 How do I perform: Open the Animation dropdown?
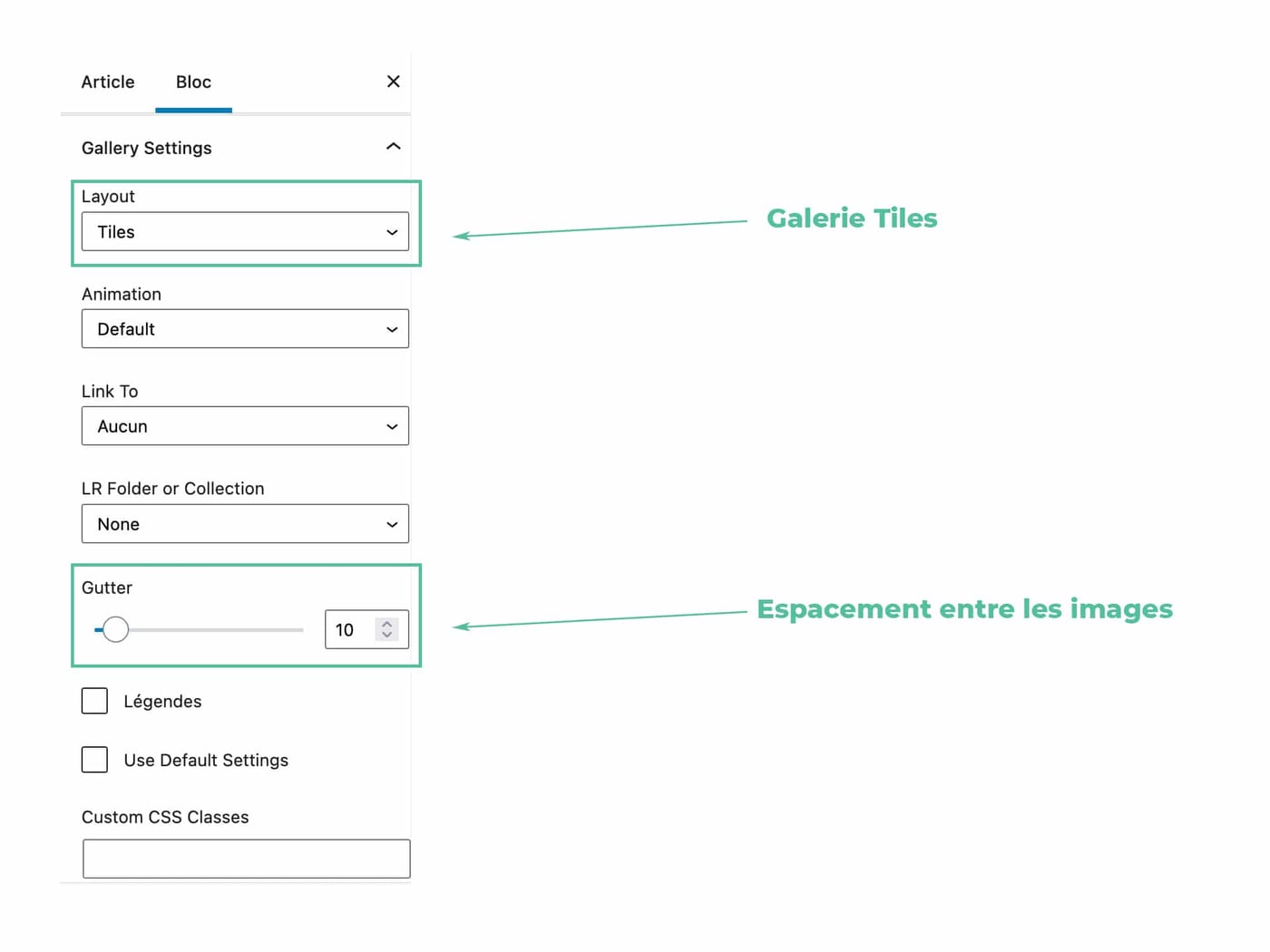[x=245, y=329]
